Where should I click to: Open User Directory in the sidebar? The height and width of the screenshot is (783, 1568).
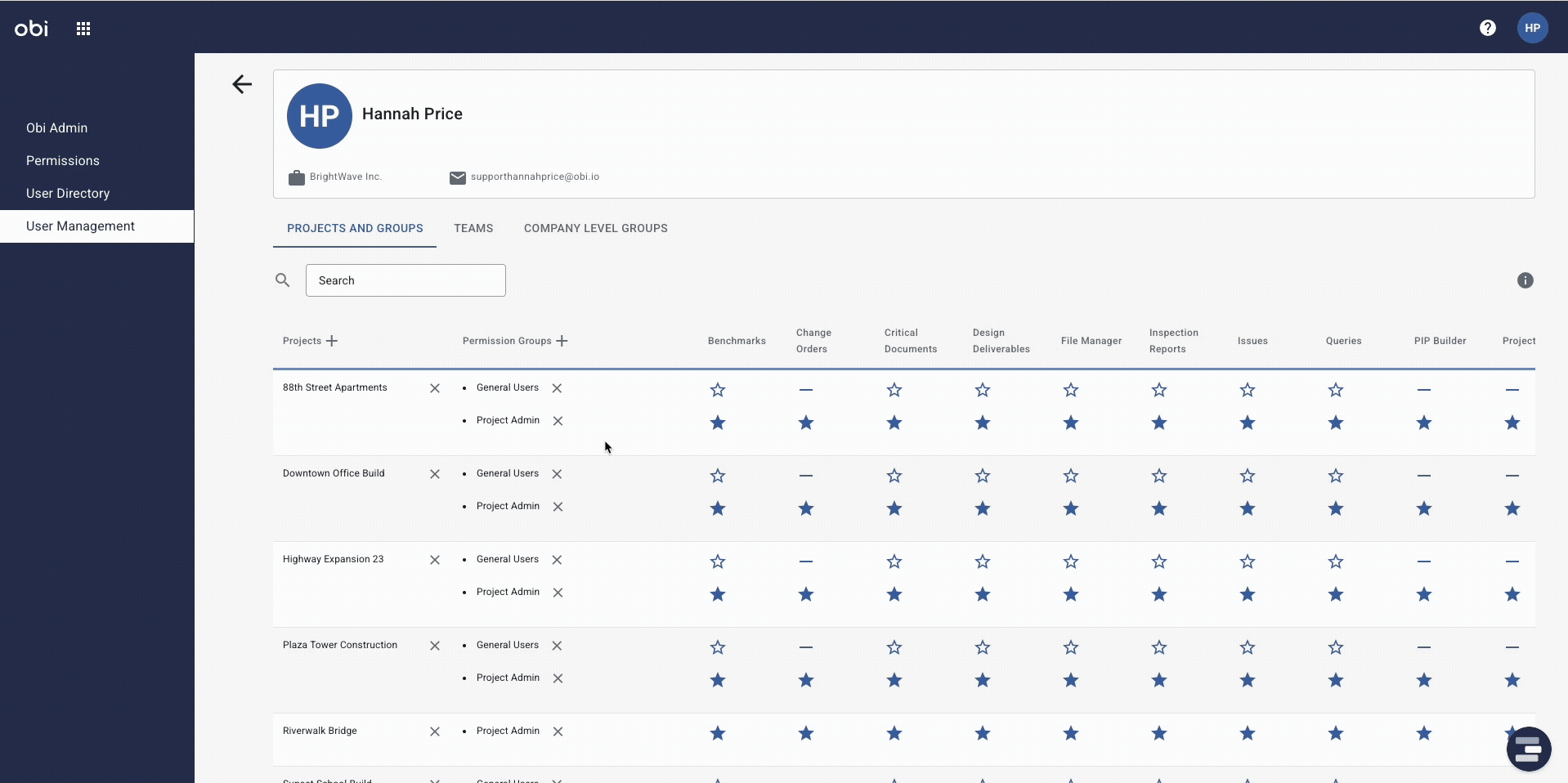[97, 193]
